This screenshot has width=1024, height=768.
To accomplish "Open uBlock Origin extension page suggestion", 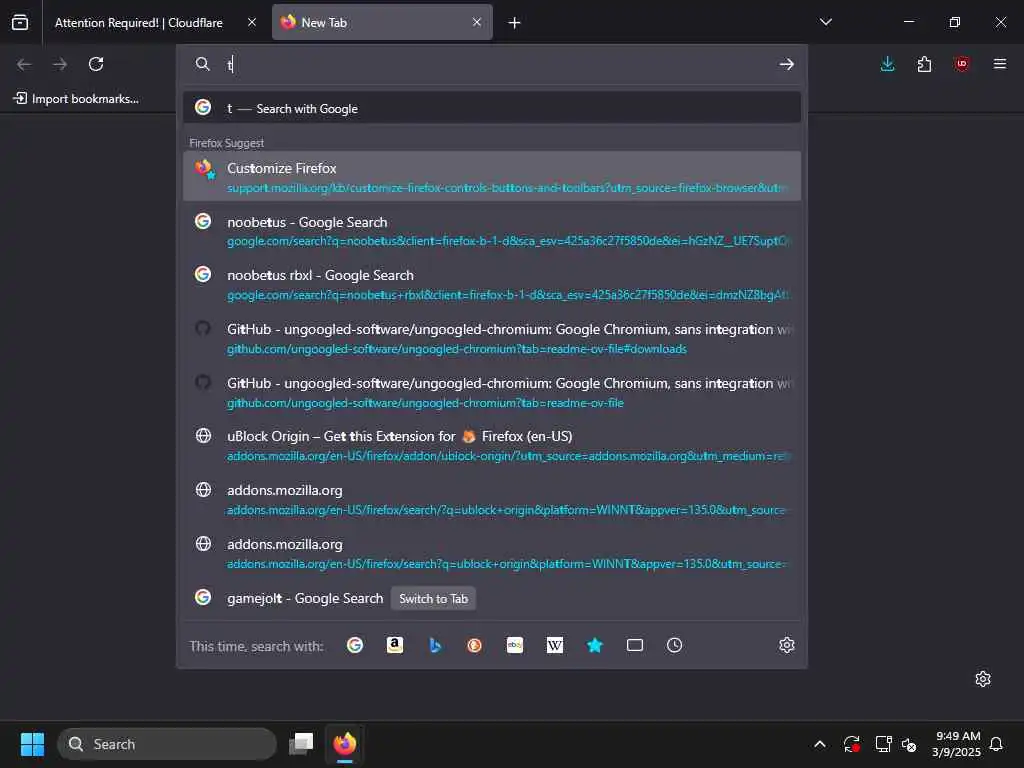I will [492, 445].
